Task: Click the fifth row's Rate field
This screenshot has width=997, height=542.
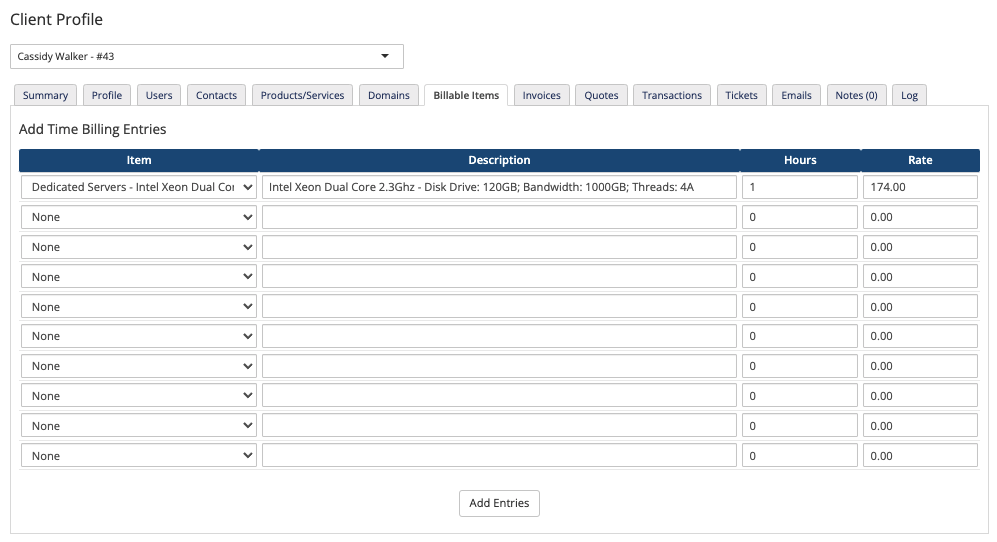Action: coord(920,307)
